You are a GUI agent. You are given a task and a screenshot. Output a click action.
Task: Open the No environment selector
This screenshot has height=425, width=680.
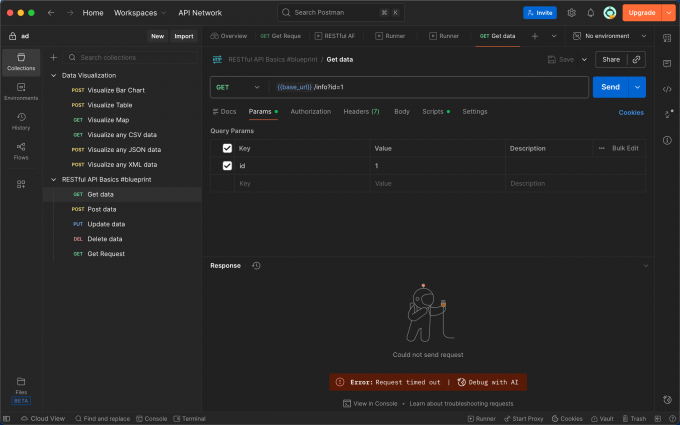point(609,36)
